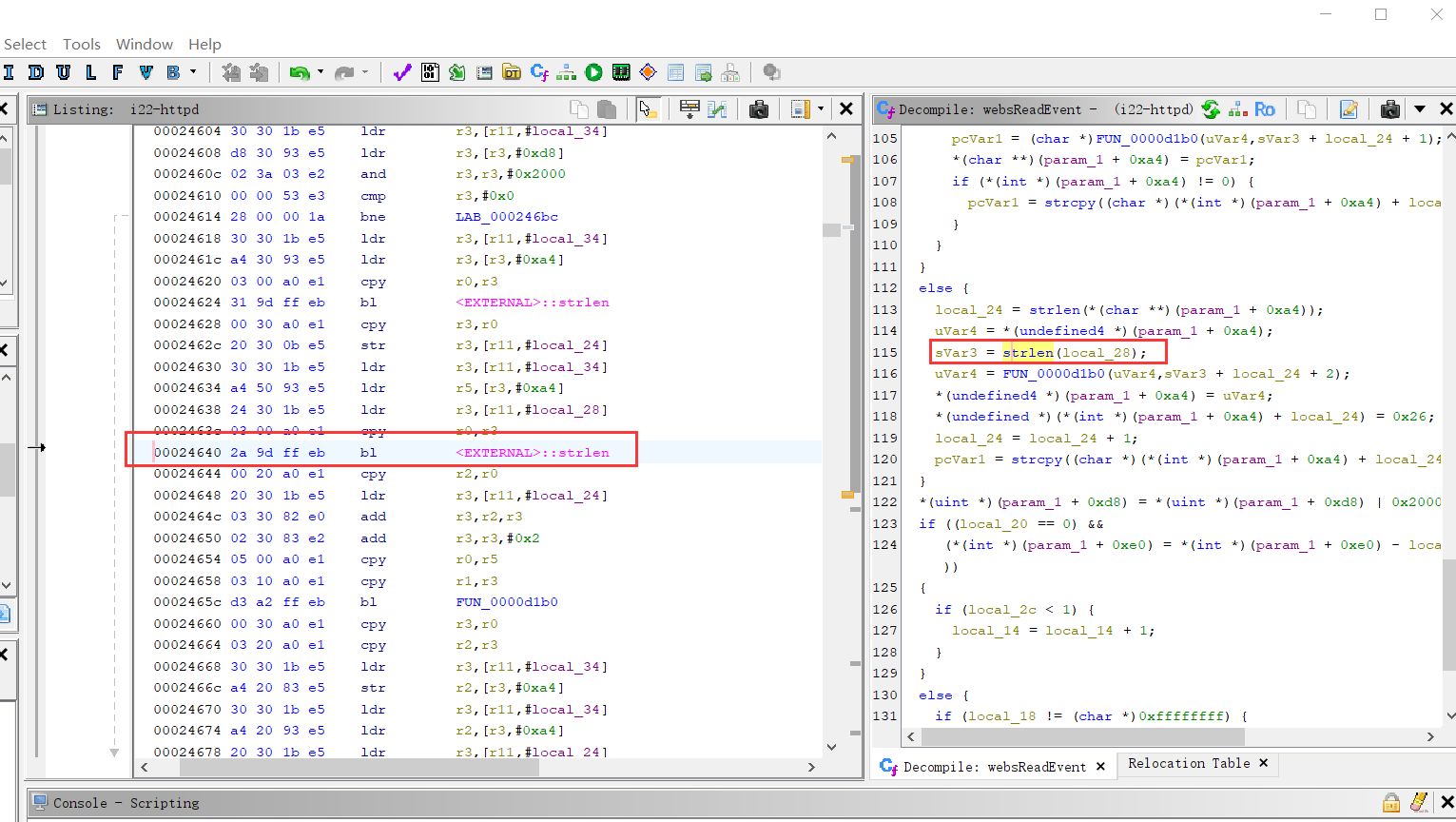This screenshot has height=822, width=1456.
Task: Click the navigate-by-Data 'D' icon
Action: (36, 72)
